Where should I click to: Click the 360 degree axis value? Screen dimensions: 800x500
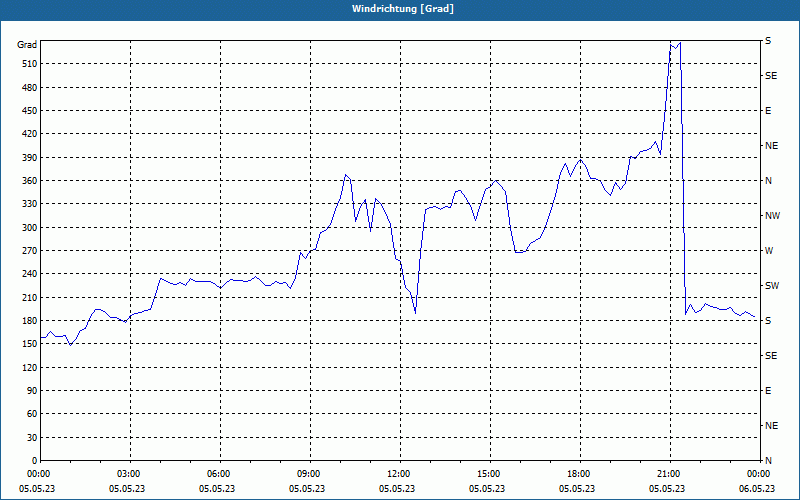point(30,181)
